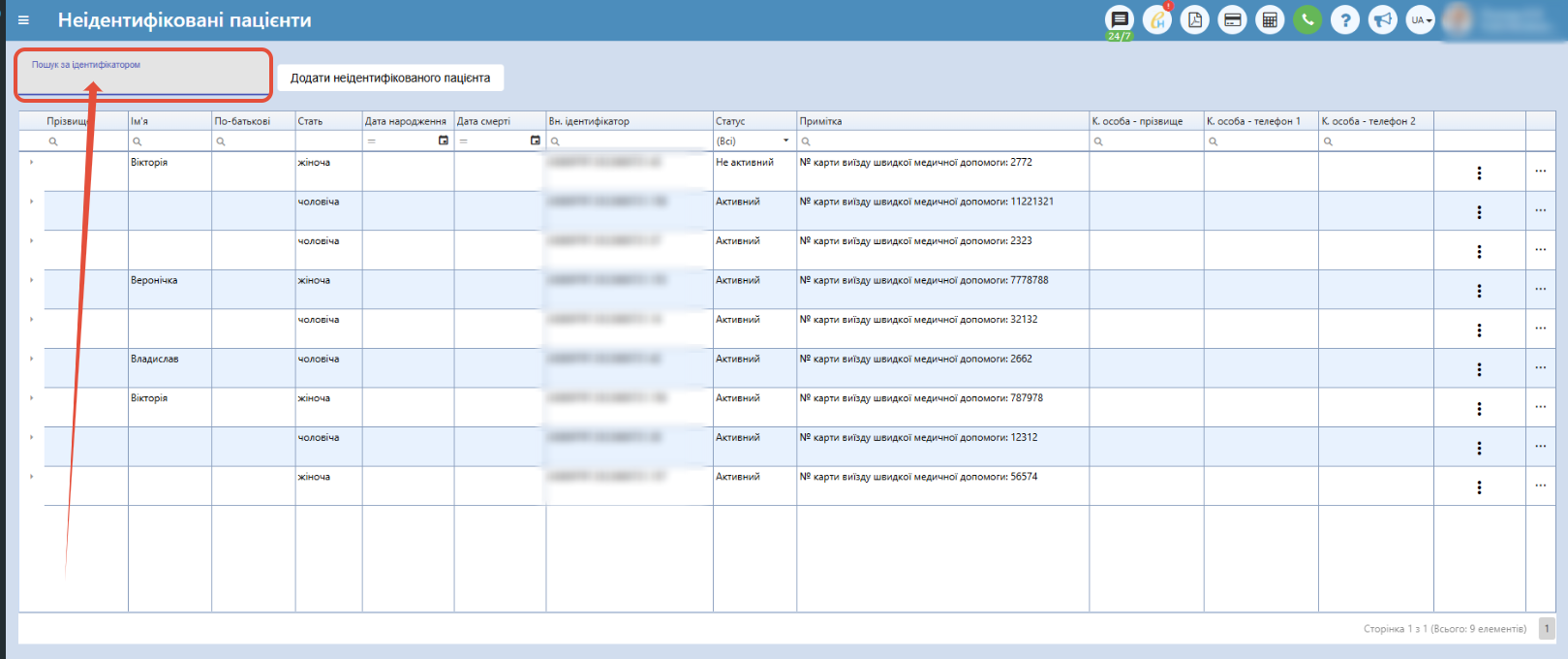Open the payment card icon in header
Screen dimensions: 1568x659
tap(1232, 19)
